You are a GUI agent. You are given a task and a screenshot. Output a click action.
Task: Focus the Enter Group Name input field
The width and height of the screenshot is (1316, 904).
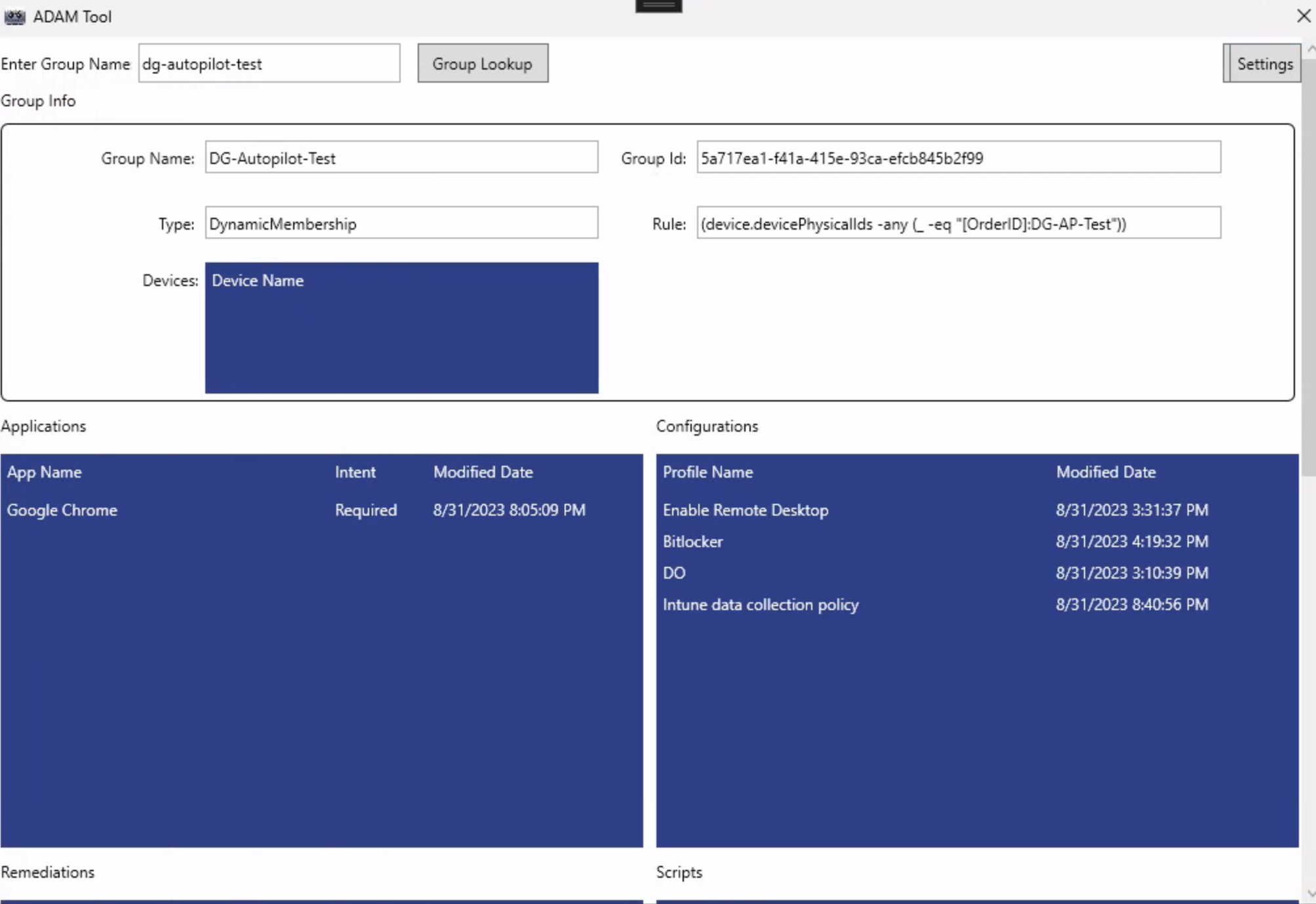pos(269,64)
